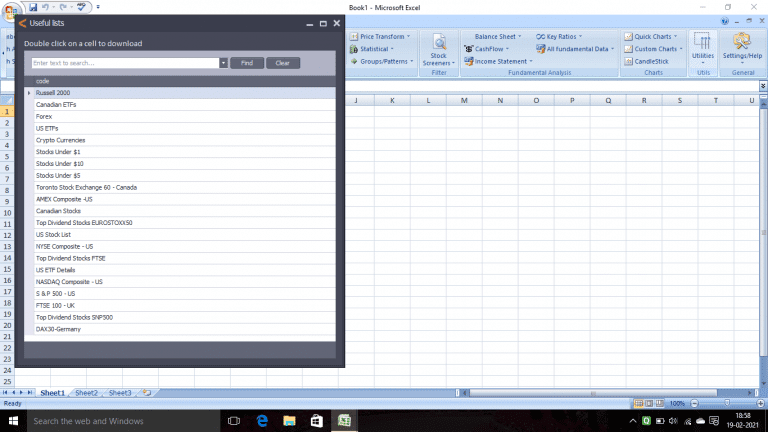Image resolution: width=768 pixels, height=432 pixels.
Task: Select Top Dividend Stocks FTSE row
Action: 185,258
